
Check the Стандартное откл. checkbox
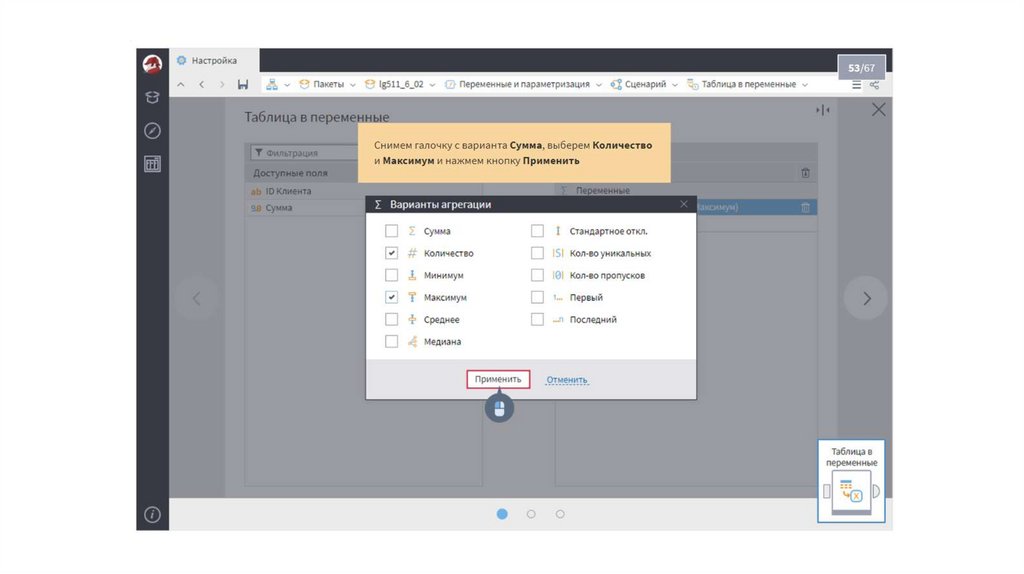537,231
